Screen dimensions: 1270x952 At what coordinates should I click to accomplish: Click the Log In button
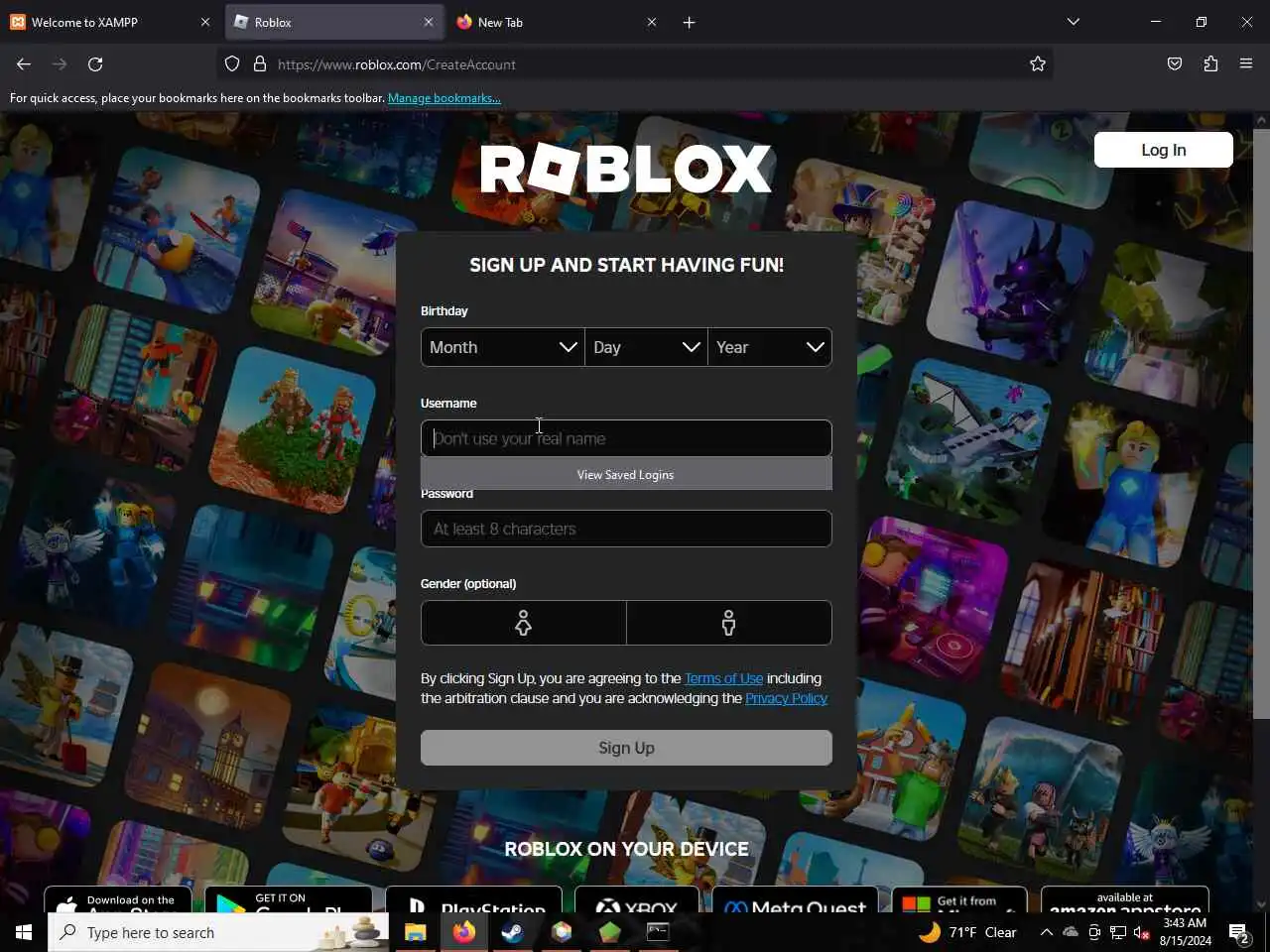tap(1164, 150)
